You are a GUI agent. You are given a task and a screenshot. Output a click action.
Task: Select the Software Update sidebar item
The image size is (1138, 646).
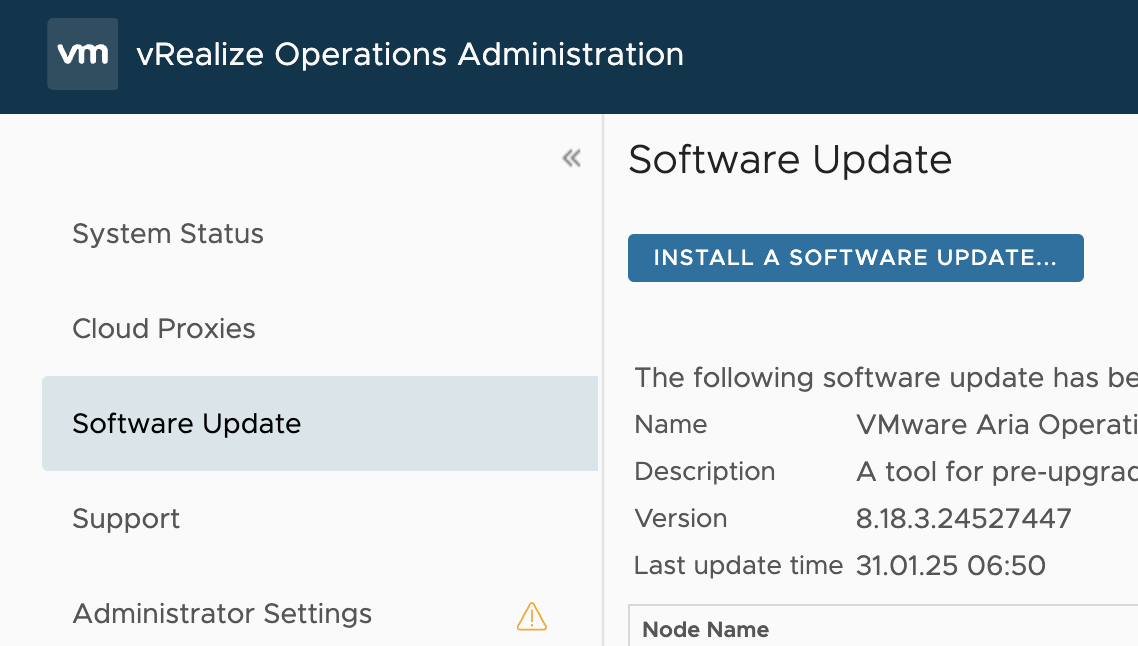[186, 423]
